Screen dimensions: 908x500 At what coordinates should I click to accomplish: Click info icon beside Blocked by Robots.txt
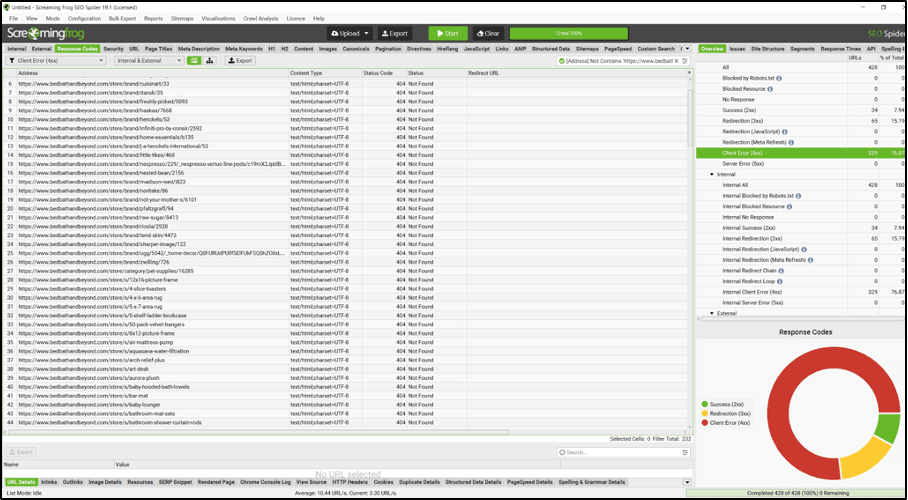coord(781,78)
